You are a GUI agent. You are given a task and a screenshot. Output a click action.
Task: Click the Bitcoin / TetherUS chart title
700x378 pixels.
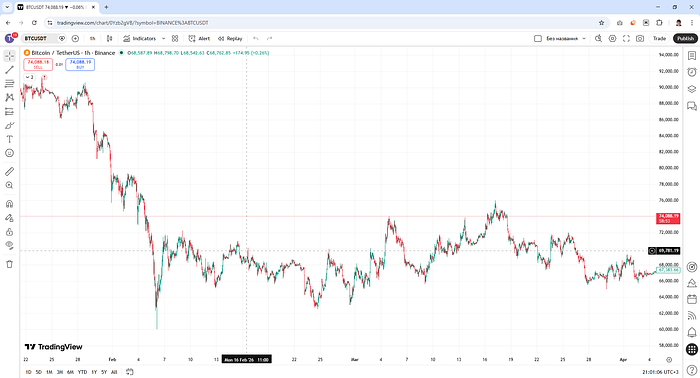pyautogui.click(x=73, y=53)
